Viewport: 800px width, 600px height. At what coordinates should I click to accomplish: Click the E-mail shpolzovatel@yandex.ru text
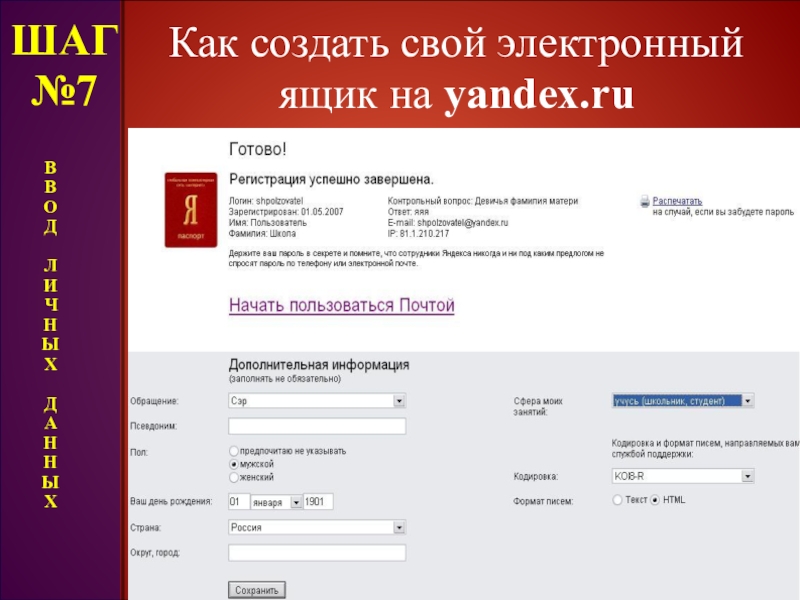coord(448,223)
